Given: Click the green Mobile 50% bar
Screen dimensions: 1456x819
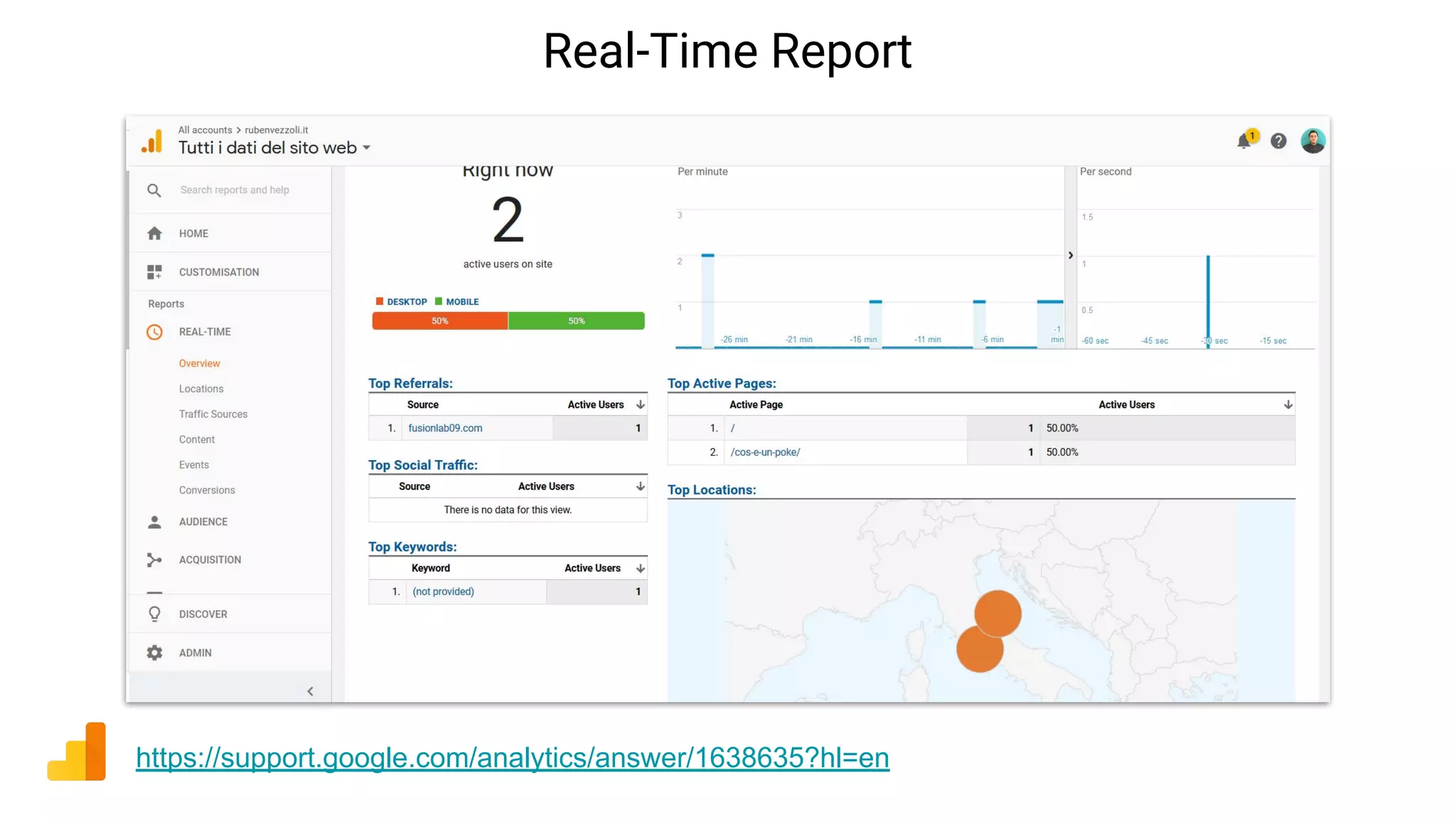Looking at the screenshot, I should pyautogui.click(x=577, y=321).
